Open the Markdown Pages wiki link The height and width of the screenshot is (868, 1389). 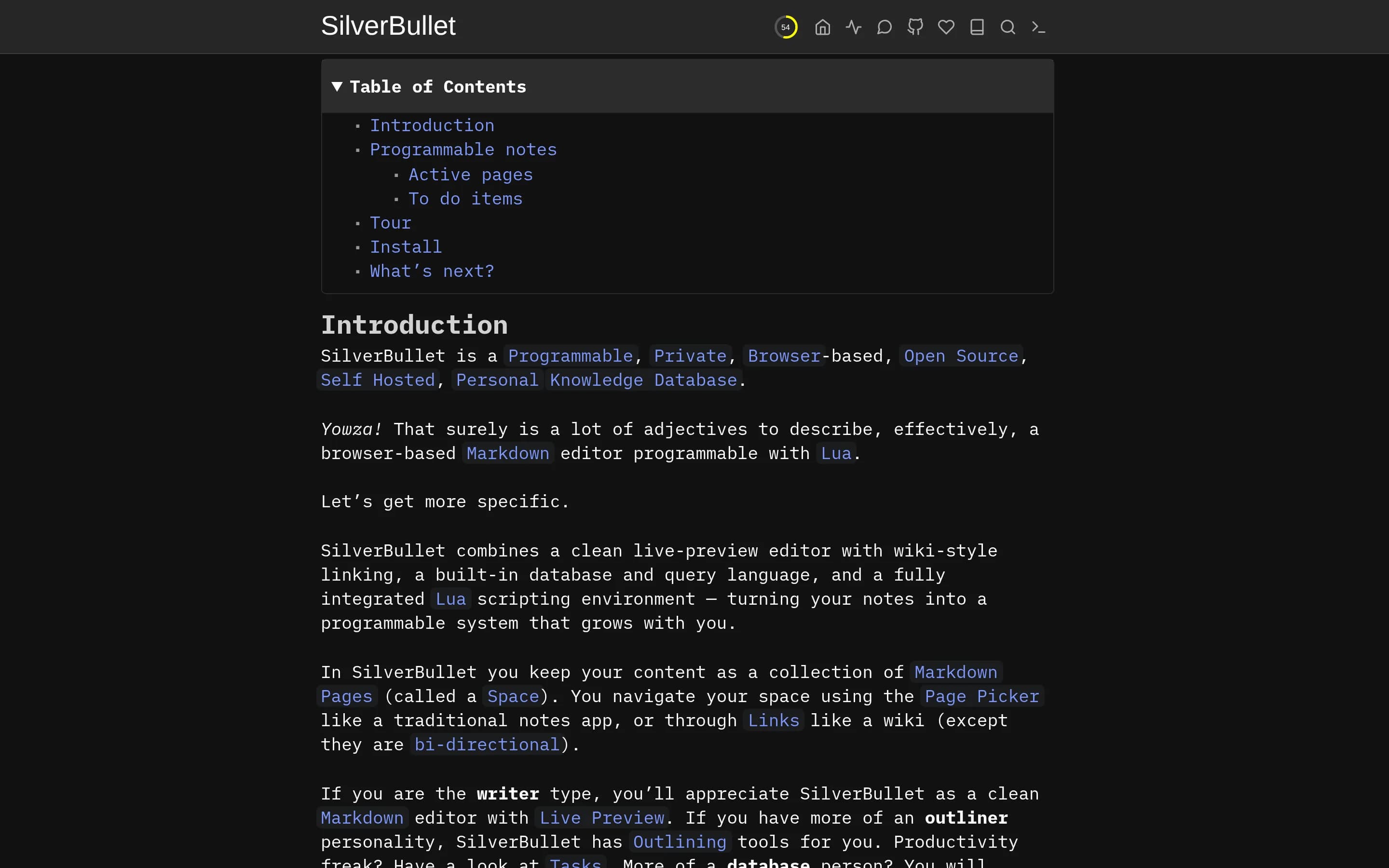click(x=955, y=672)
